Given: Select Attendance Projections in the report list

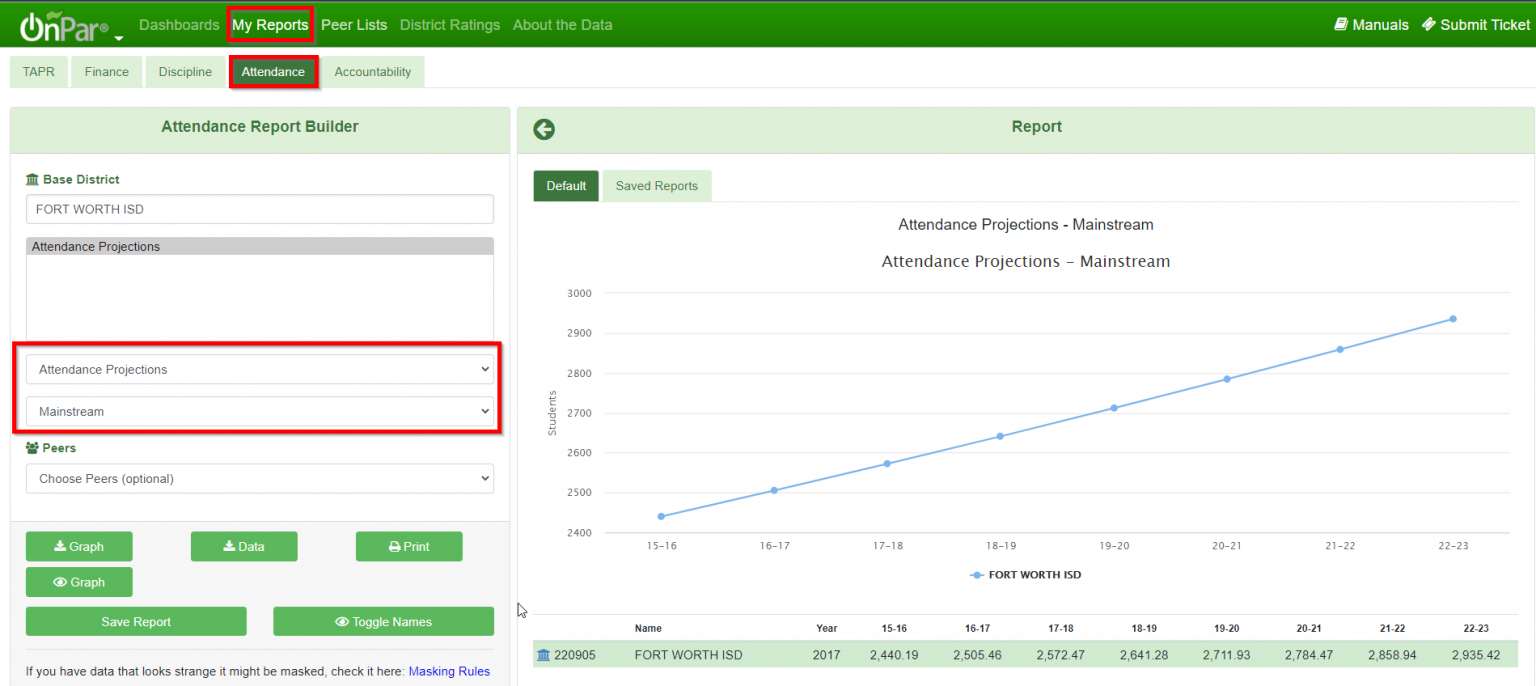Looking at the screenshot, I should [95, 245].
